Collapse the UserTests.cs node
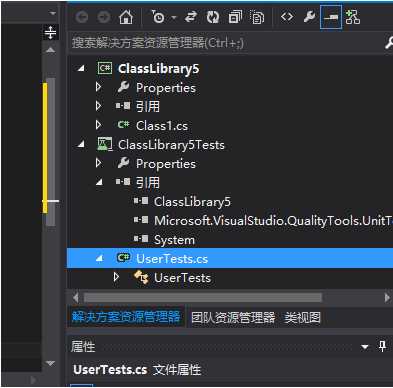393x388 pixels. click(99, 258)
